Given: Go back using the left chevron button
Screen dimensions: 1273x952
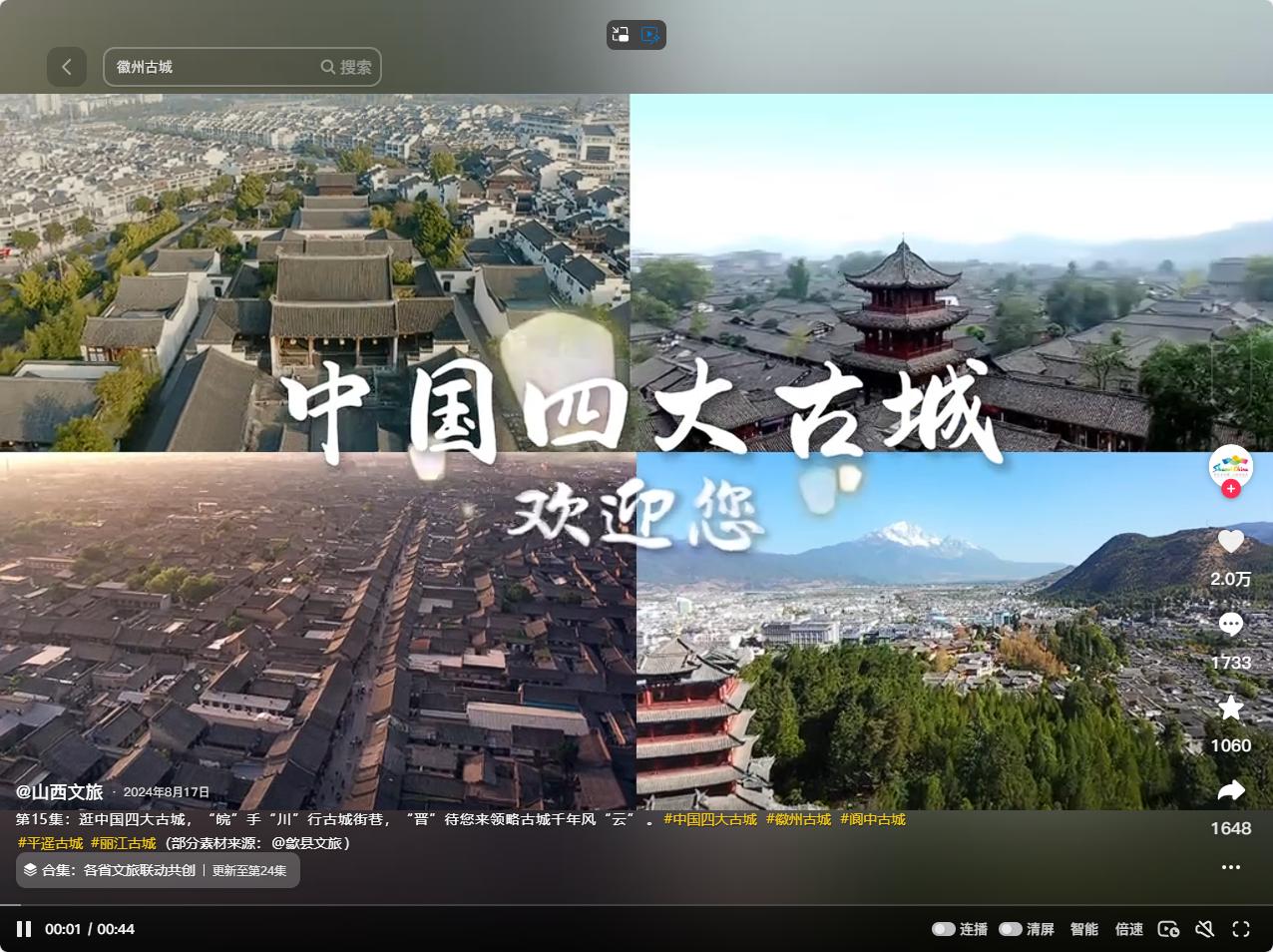Looking at the screenshot, I should click(x=66, y=67).
